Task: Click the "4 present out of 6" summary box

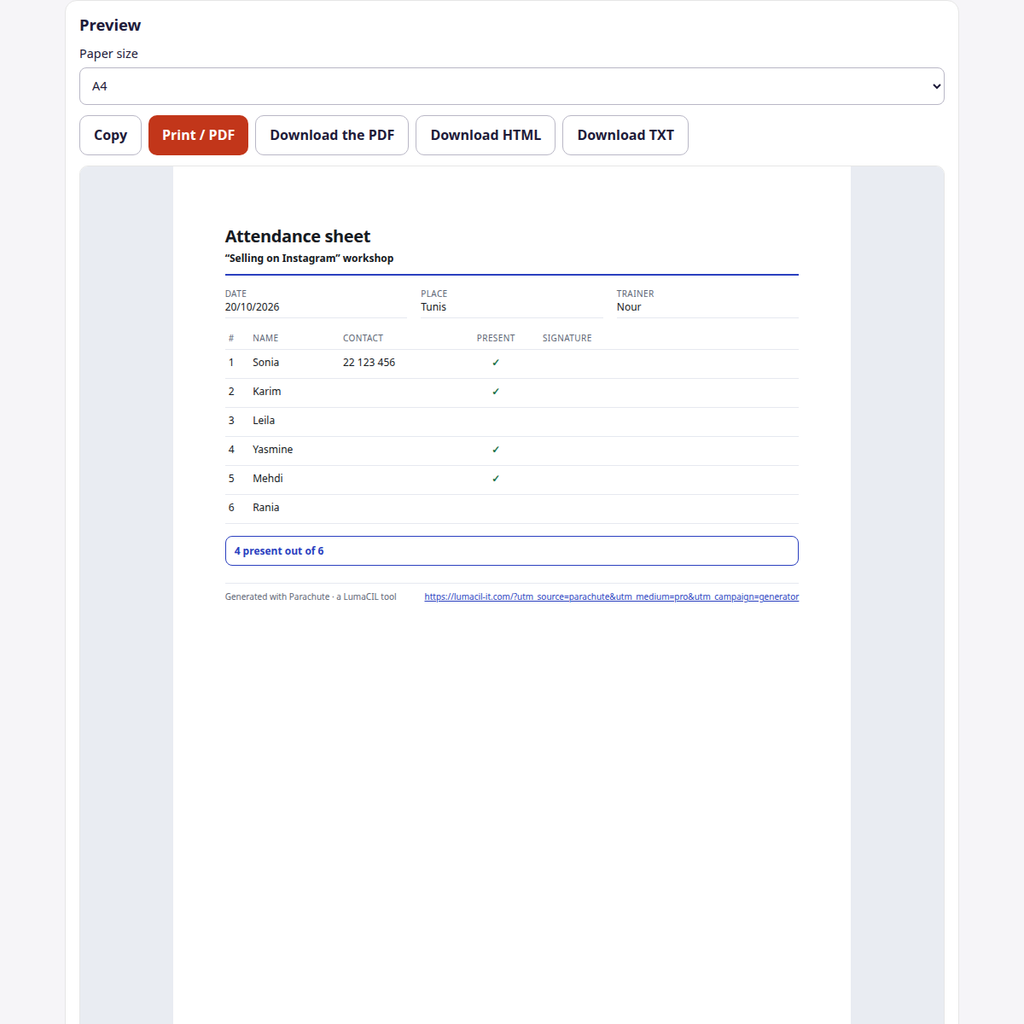Action: pos(511,551)
